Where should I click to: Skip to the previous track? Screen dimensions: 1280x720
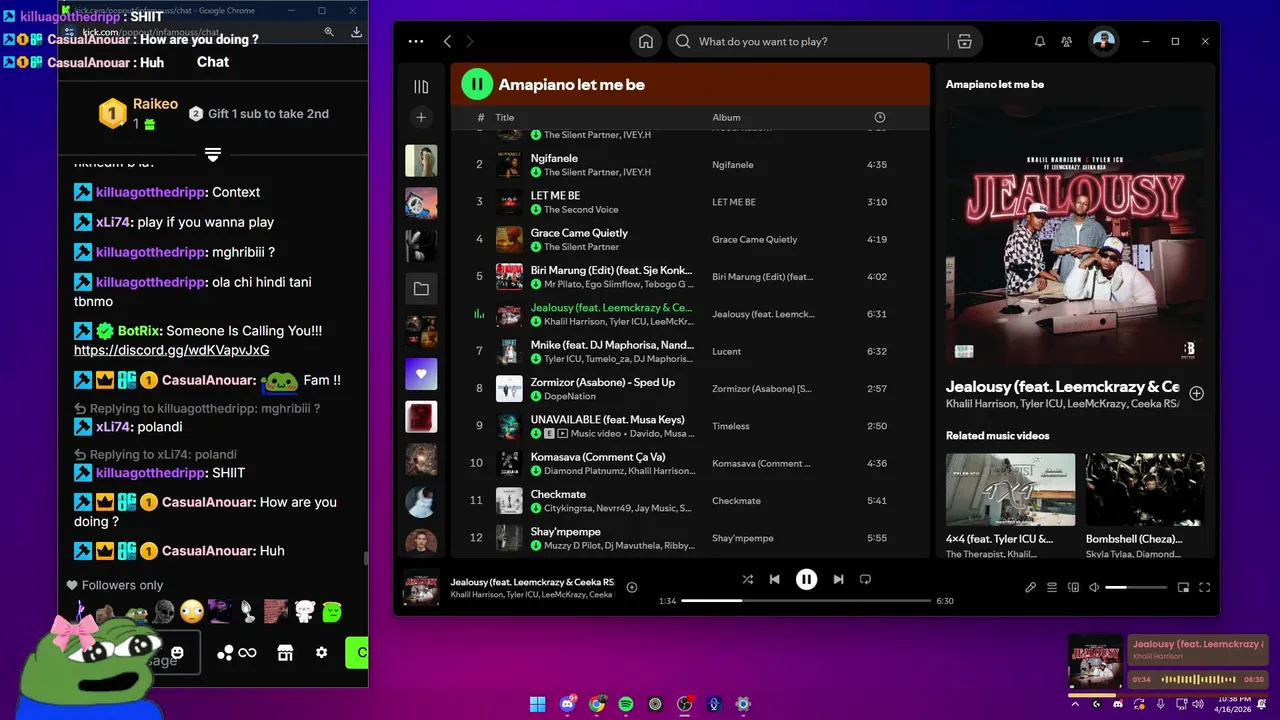pyautogui.click(x=774, y=579)
